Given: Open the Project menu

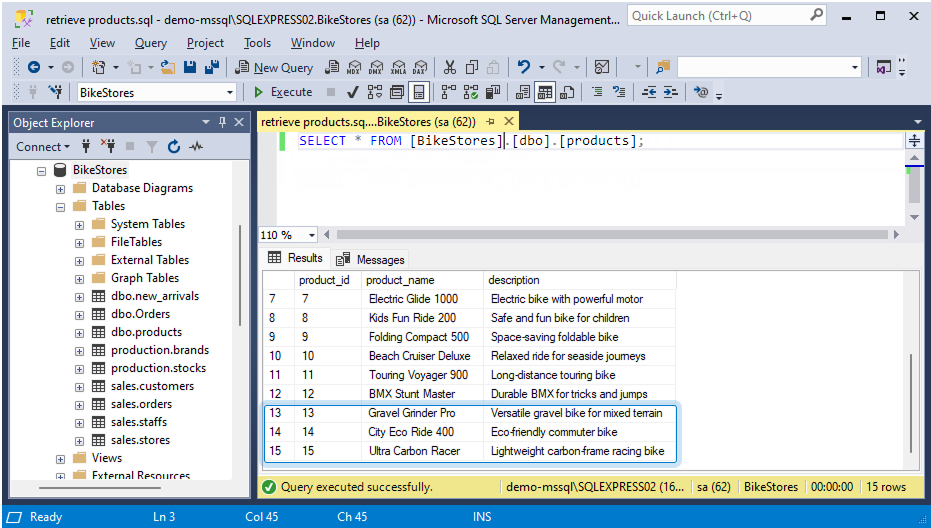Looking at the screenshot, I should pyautogui.click(x=205, y=43).
